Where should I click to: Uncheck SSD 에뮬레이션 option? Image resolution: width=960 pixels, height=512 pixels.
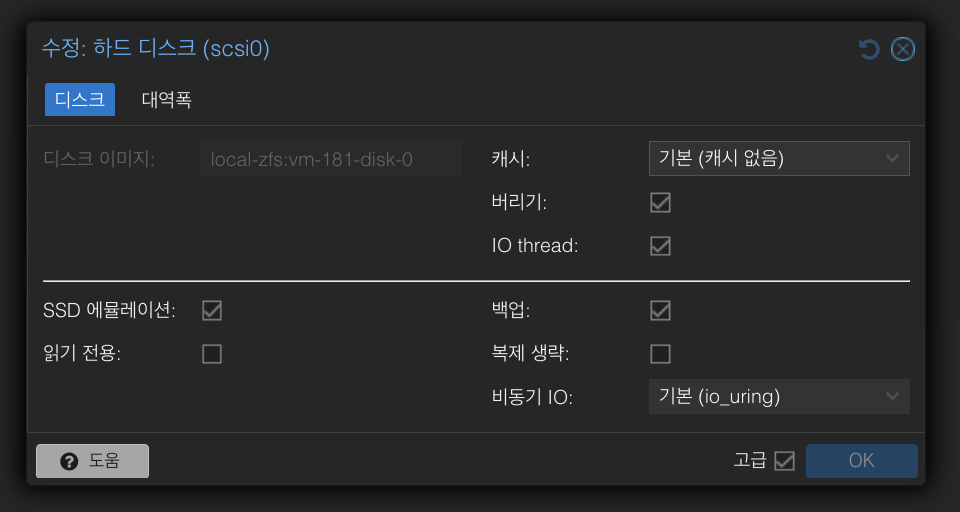tap(212, 311)
